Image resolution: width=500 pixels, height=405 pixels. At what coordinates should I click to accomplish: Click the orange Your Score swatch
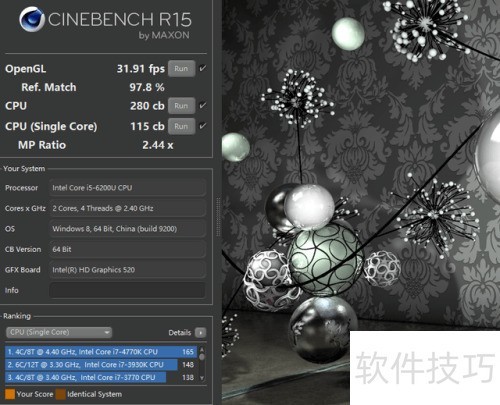[x=10, y=394]
